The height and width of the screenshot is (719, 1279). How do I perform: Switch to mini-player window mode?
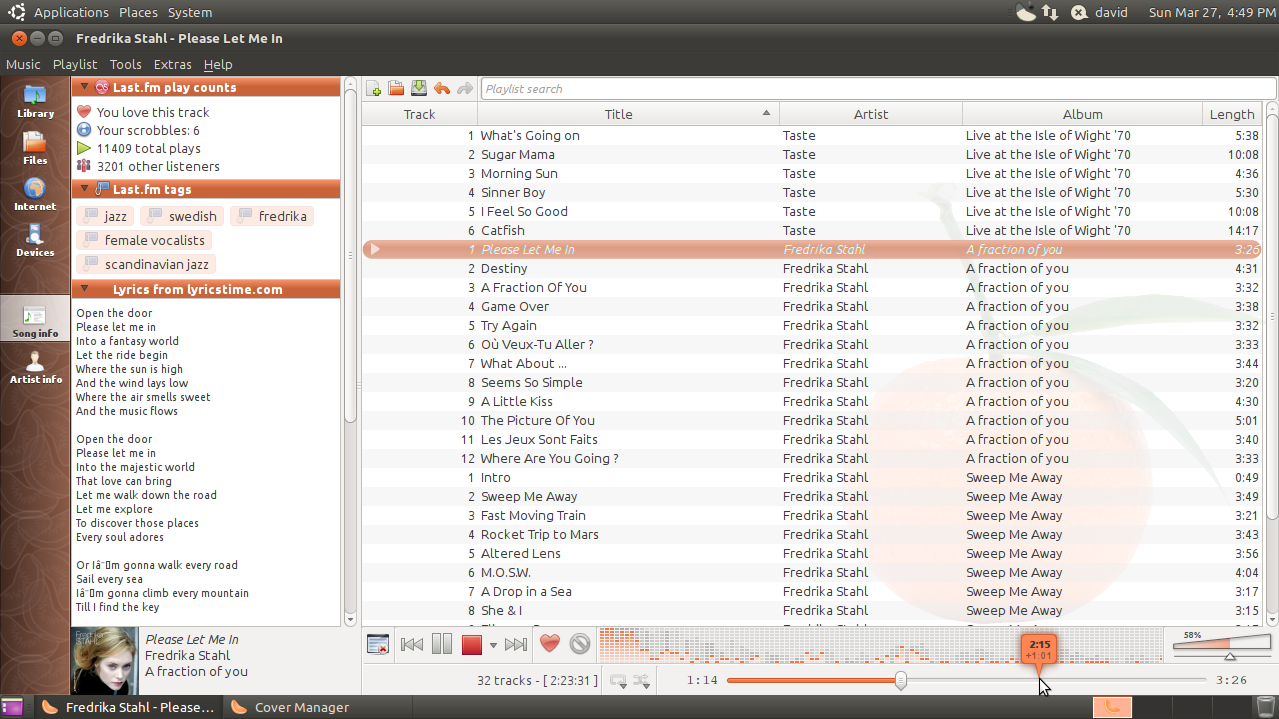(x=378, y=644)
